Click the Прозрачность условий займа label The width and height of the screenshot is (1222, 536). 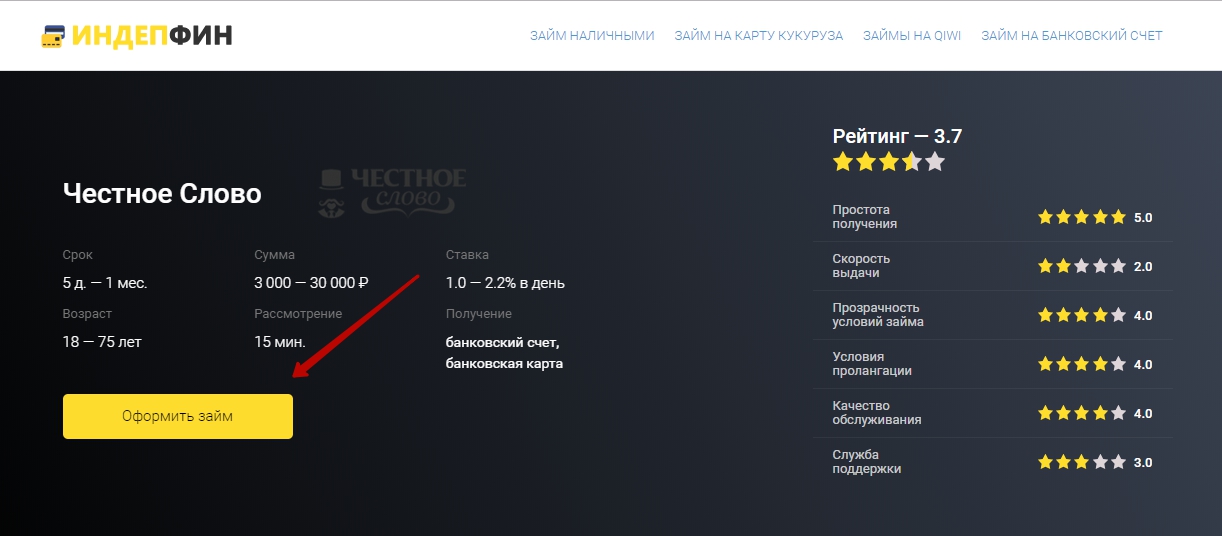tap(878, 315)
